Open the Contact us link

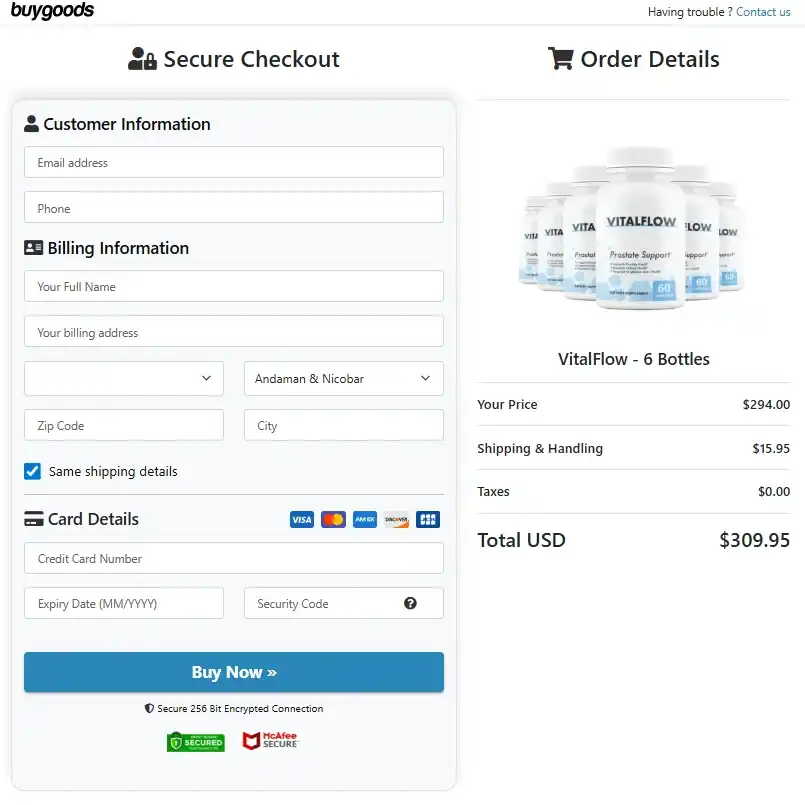tap(763, 12)
